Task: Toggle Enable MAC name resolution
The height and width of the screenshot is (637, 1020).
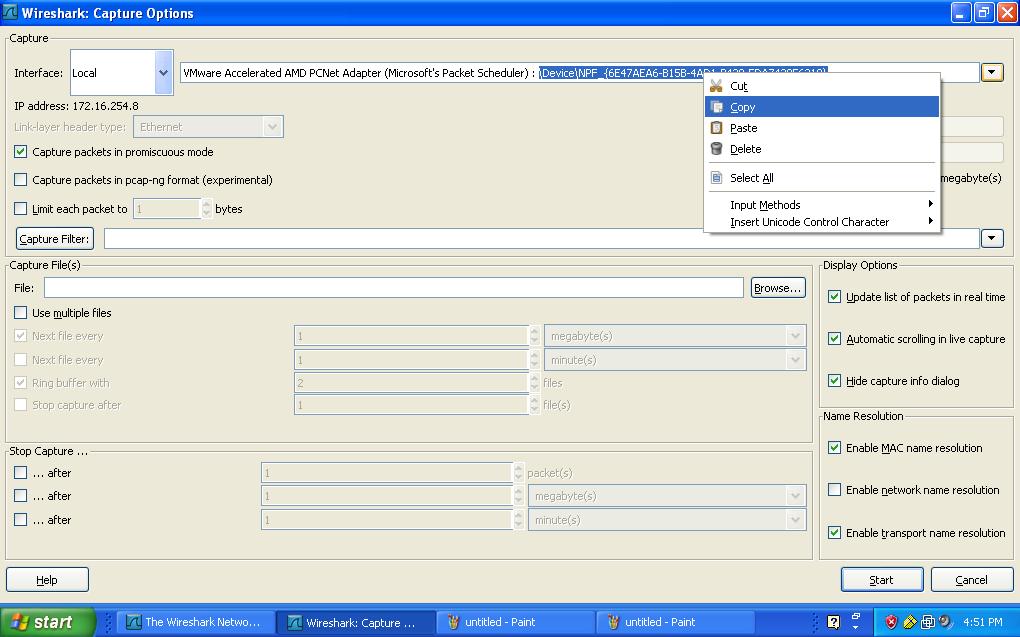Action: coord(834,448)
